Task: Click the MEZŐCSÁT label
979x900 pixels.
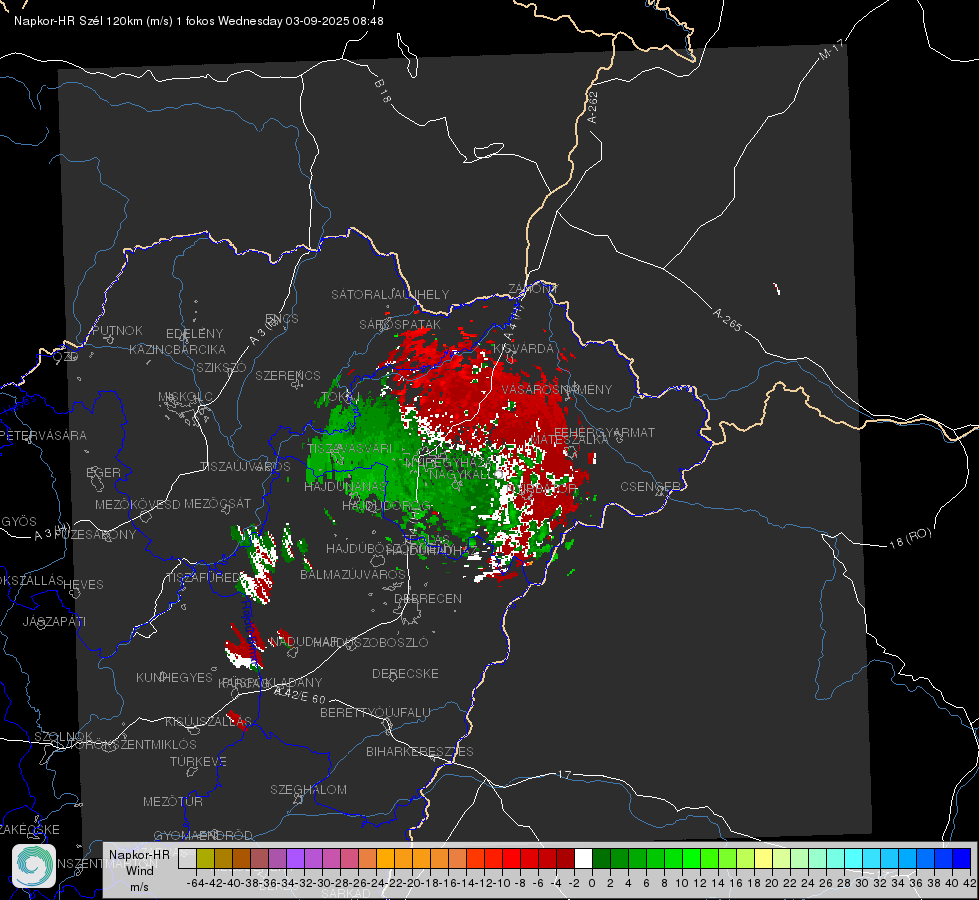Action: tap(218, 503)
